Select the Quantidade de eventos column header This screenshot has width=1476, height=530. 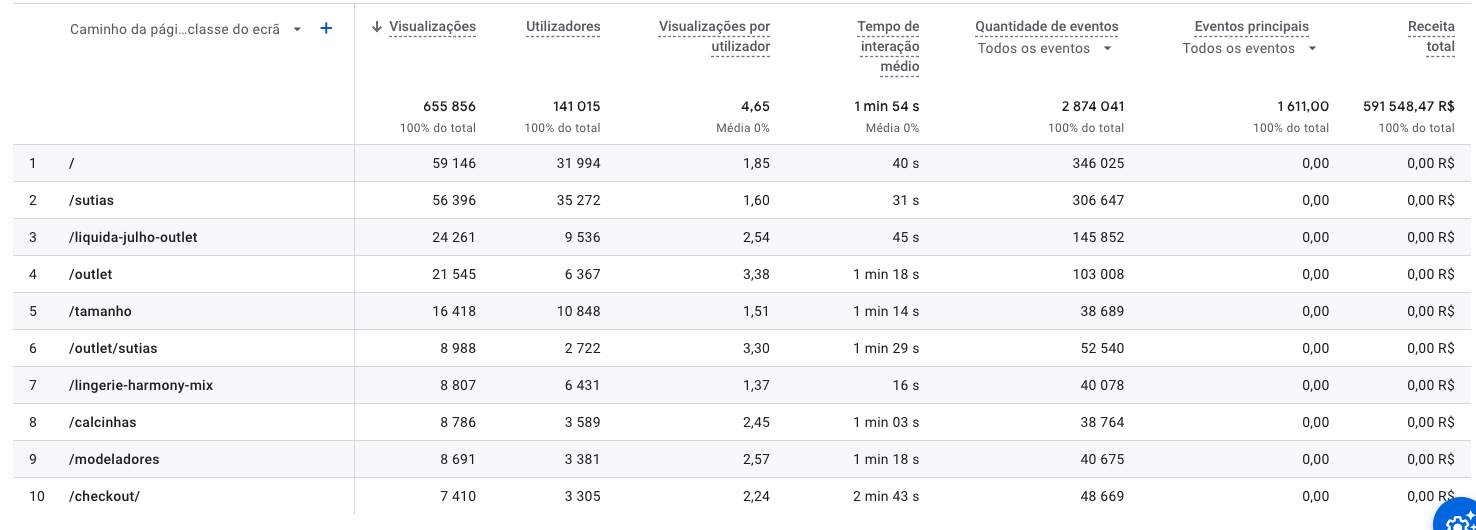coord(1047,27)
